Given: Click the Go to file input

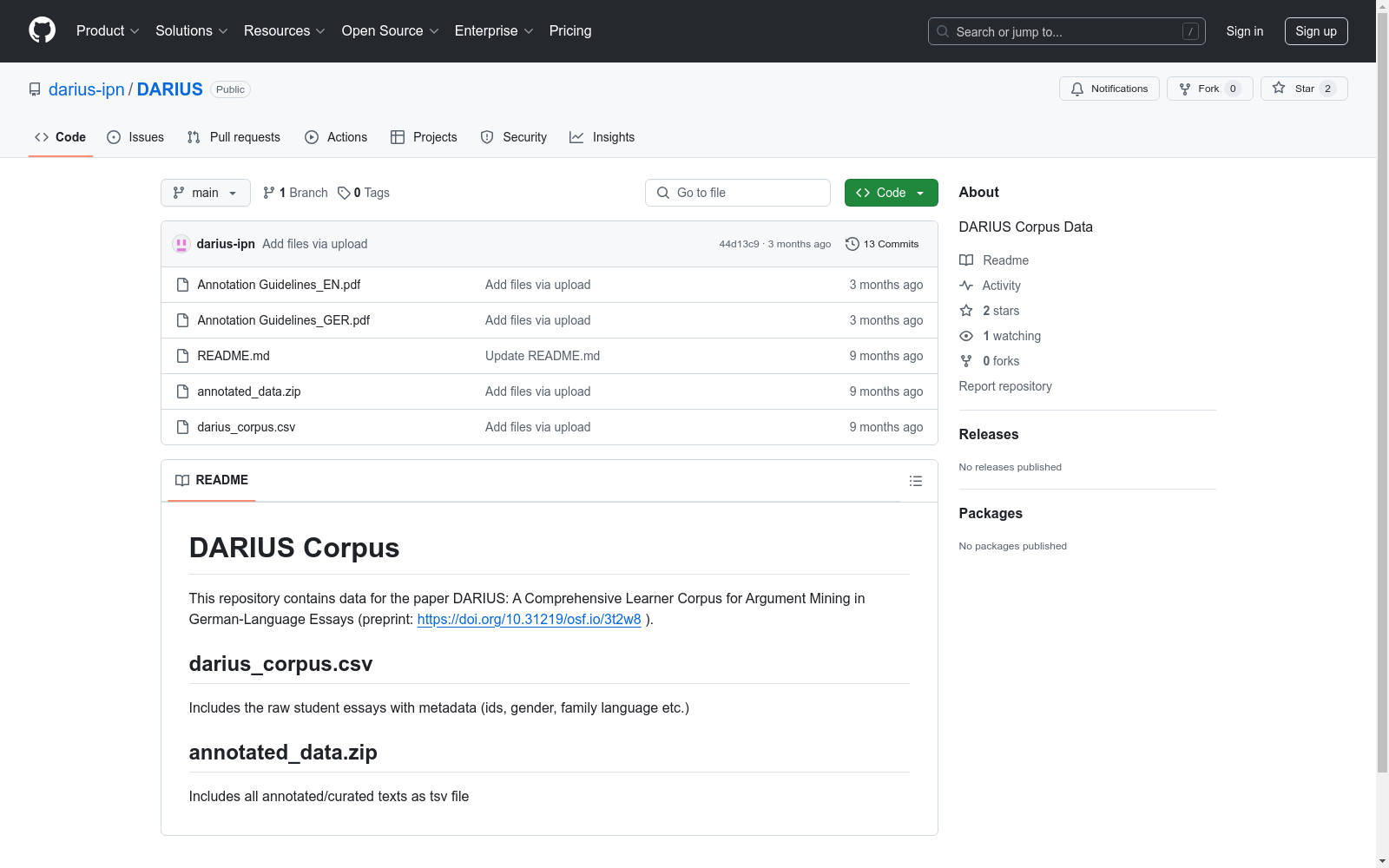Looking at the screenshot, I should [x=738, y=193].
